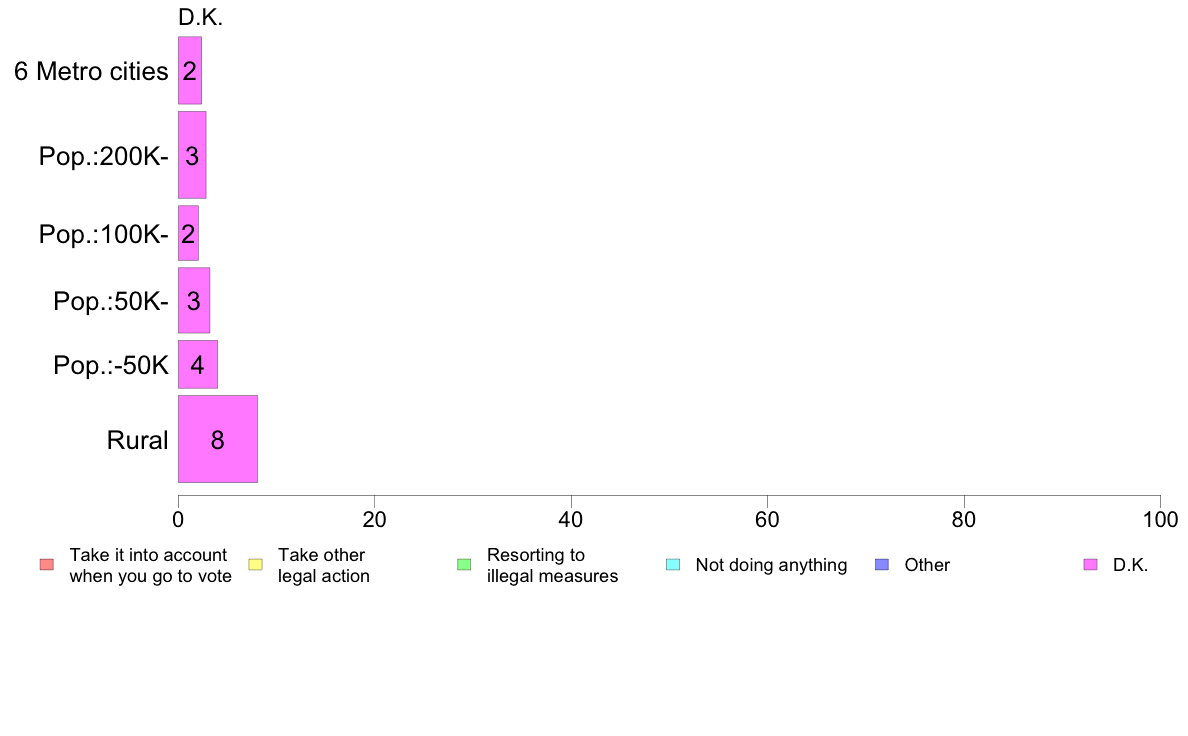Click the 40 tick label on axis

[x=571, y=520]
